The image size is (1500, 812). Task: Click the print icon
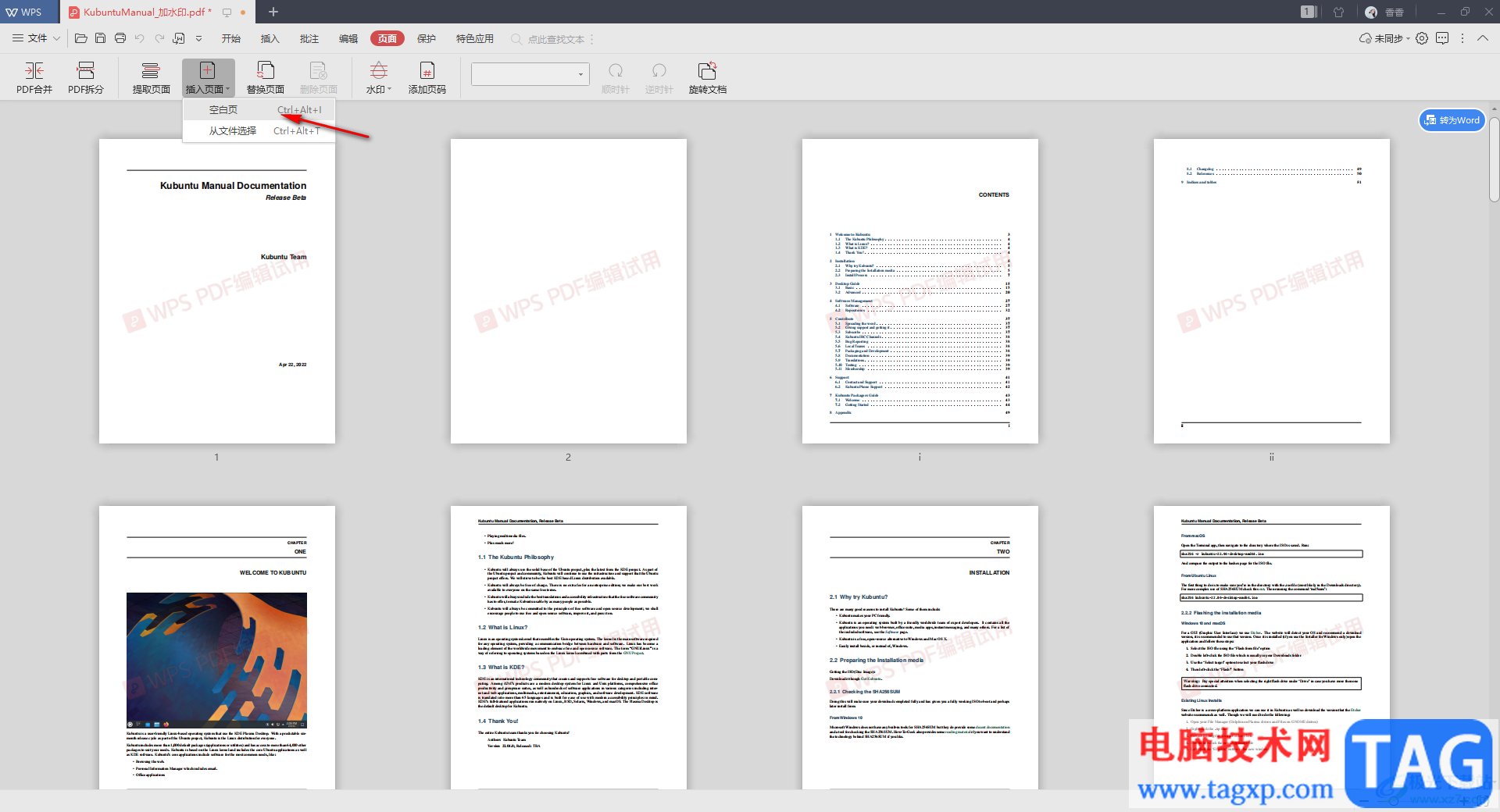[x=120, y=38]
